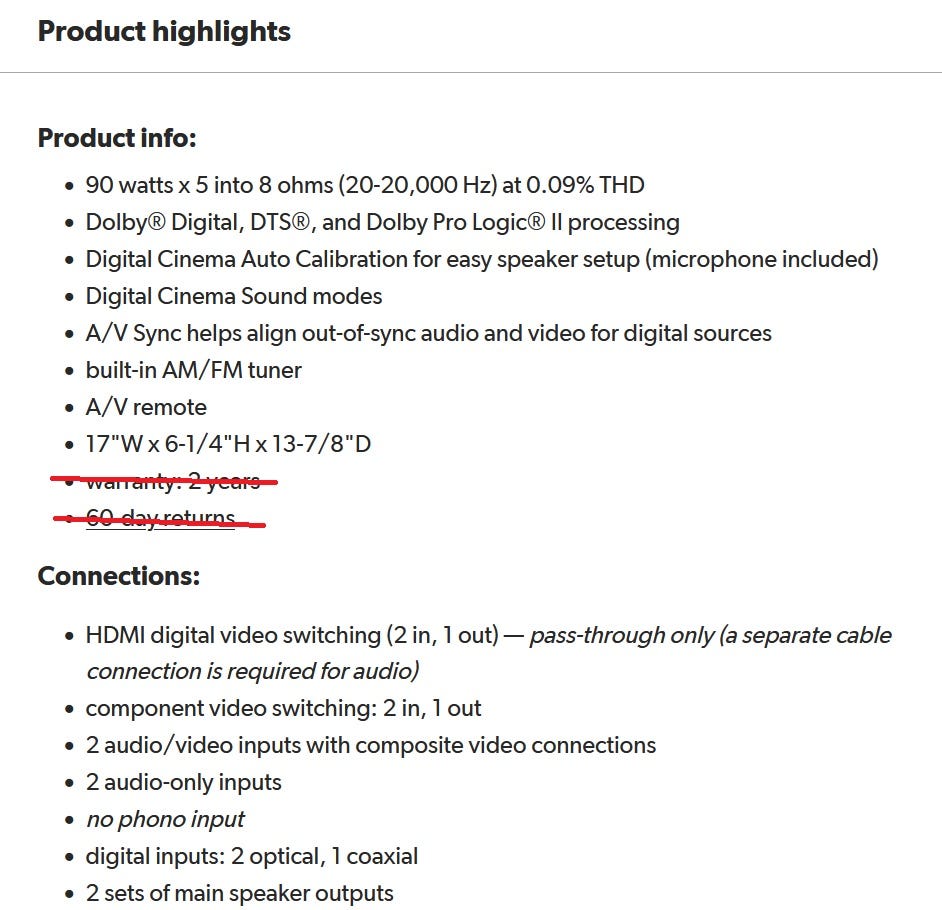
Task: Click the Digital Cinema Sound modes bullet
Action: (x=234, y=296)
